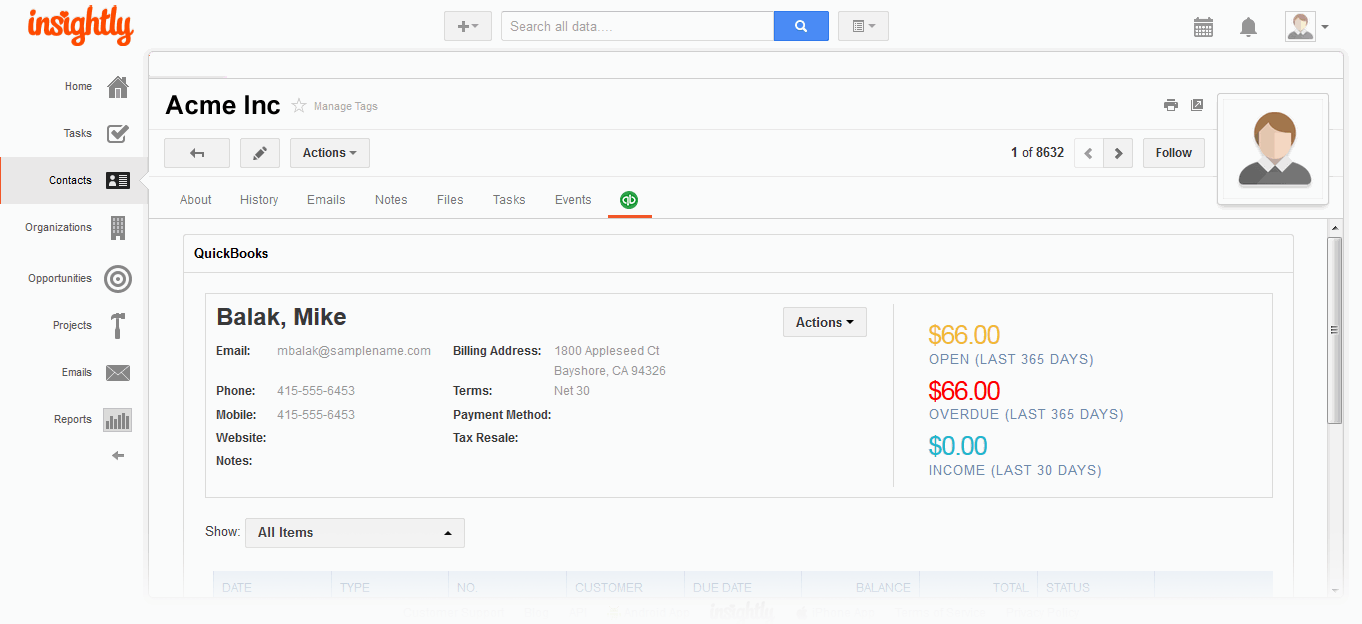
Task: Open QuickBooks customer Actions dropdown
Action: click(825, 322)
